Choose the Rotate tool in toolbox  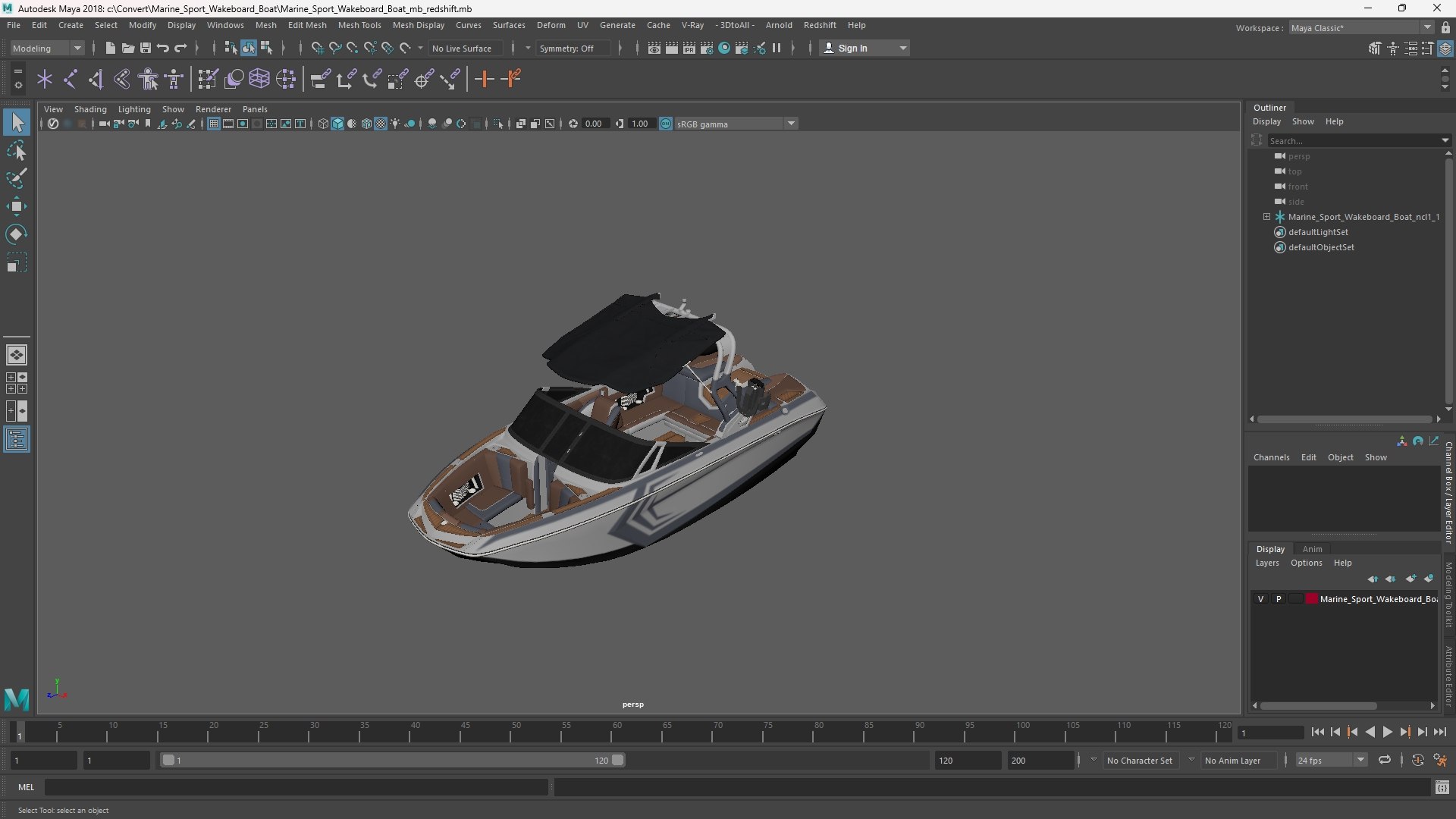[17, 234]
